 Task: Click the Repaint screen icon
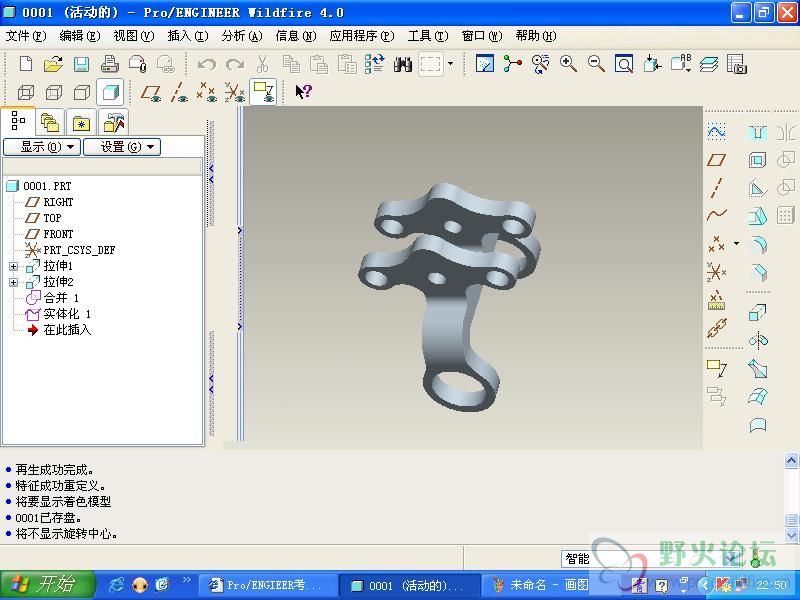[x=485, y=64]
